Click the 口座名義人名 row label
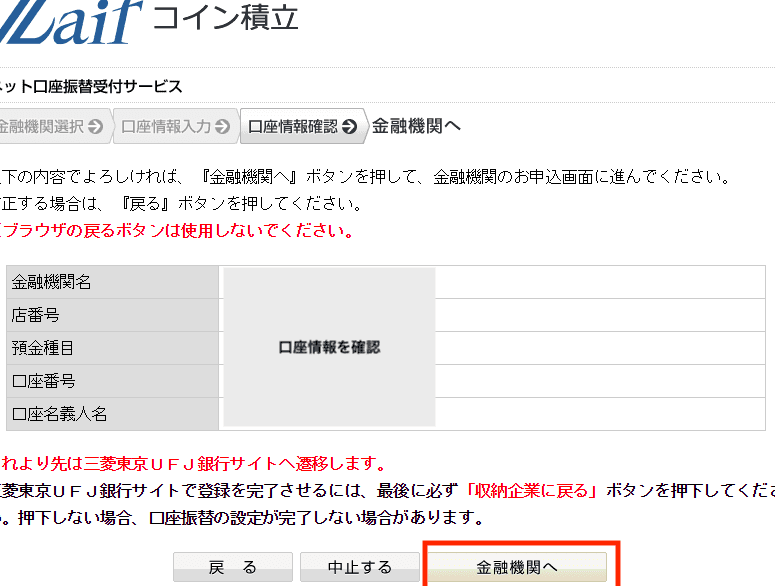Viewport: 775px width, 586px height. coord(59,414)
